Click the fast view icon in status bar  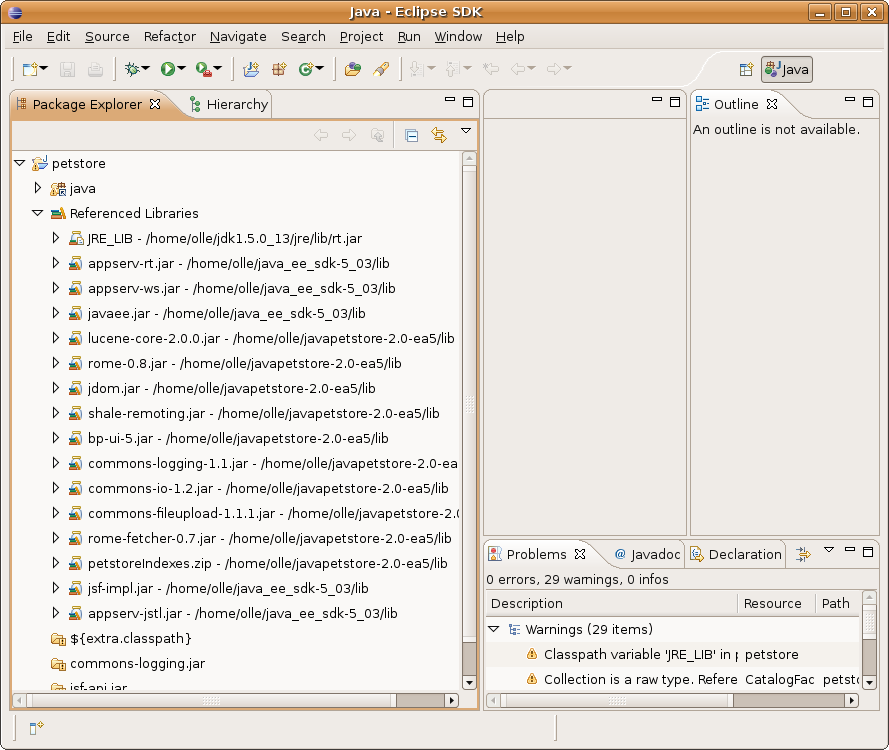coord(36,727)
